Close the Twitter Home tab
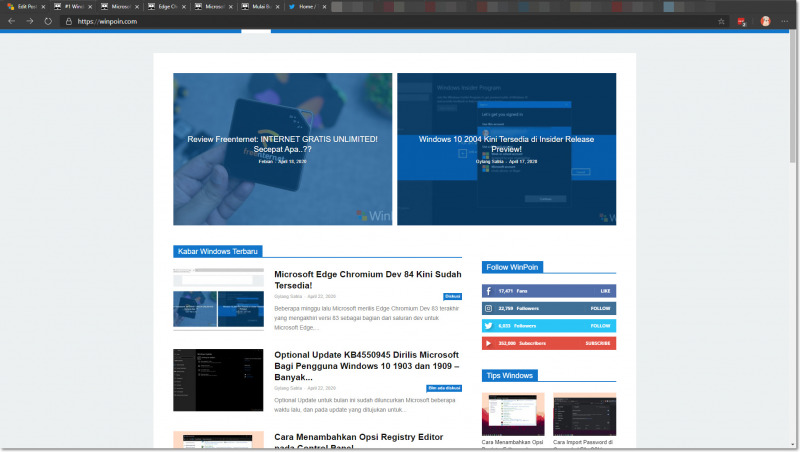800x452 pixels. [324, 7]
